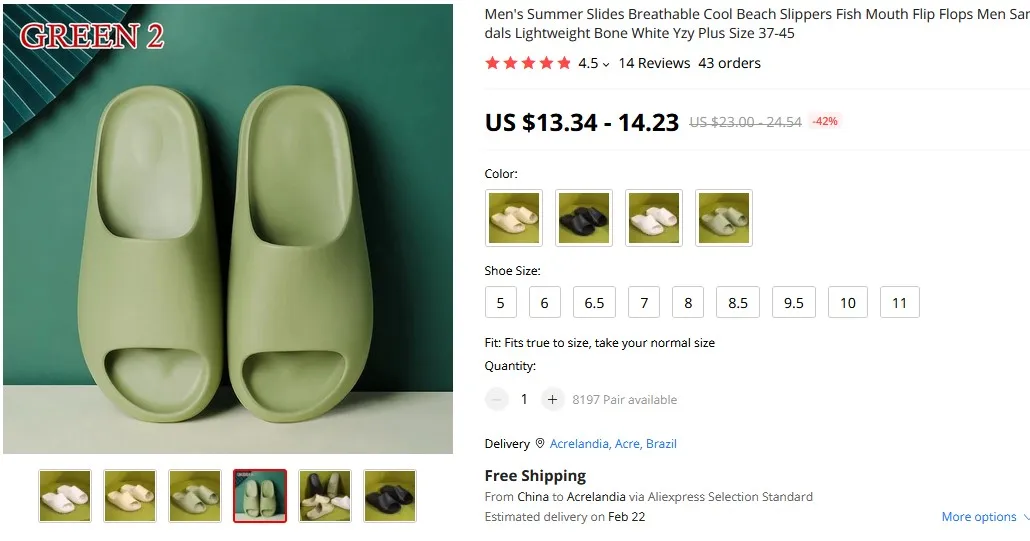Expand More options for shipping
The image size is (1030, 541).
(985, 517)
